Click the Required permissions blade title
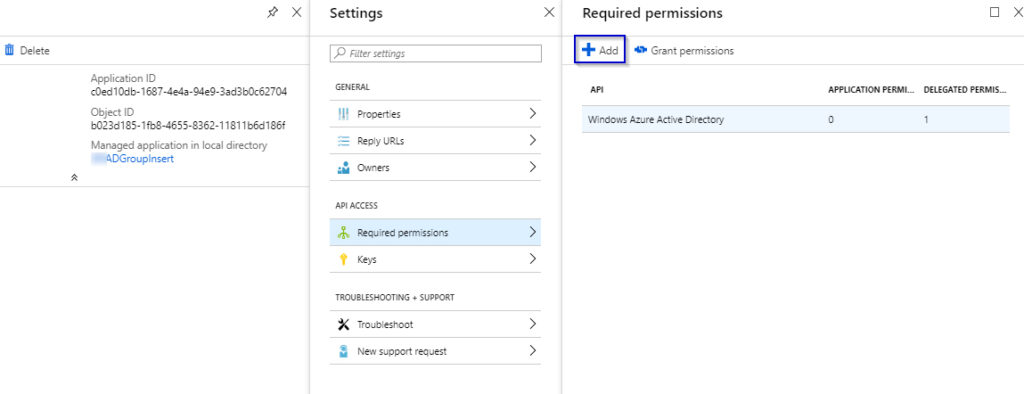1024x394 pixels. pos(652,13)
